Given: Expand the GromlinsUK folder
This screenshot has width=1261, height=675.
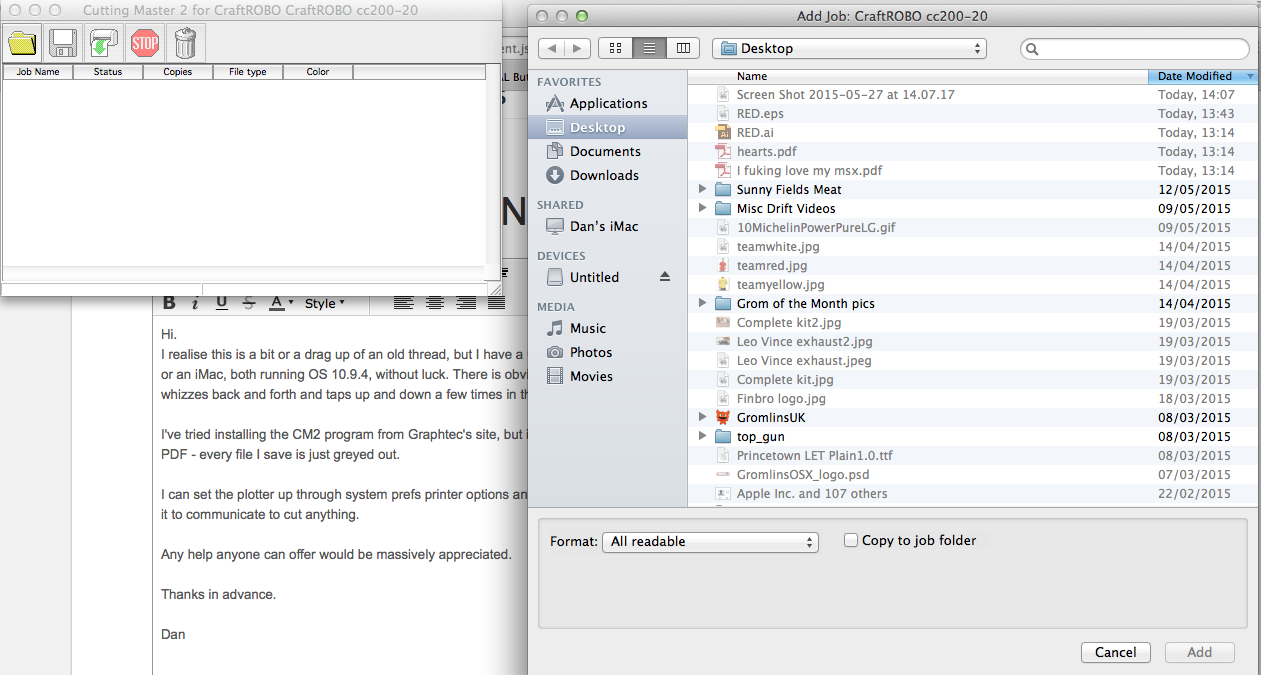Looking at the screenshot, I should 704,417.
